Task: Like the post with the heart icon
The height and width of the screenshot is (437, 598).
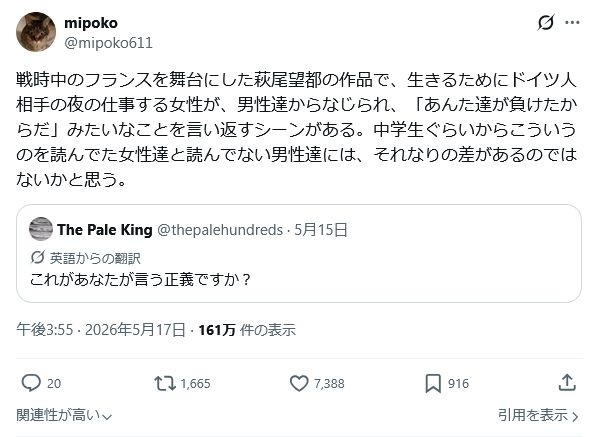Action: [x=299, y=383]
